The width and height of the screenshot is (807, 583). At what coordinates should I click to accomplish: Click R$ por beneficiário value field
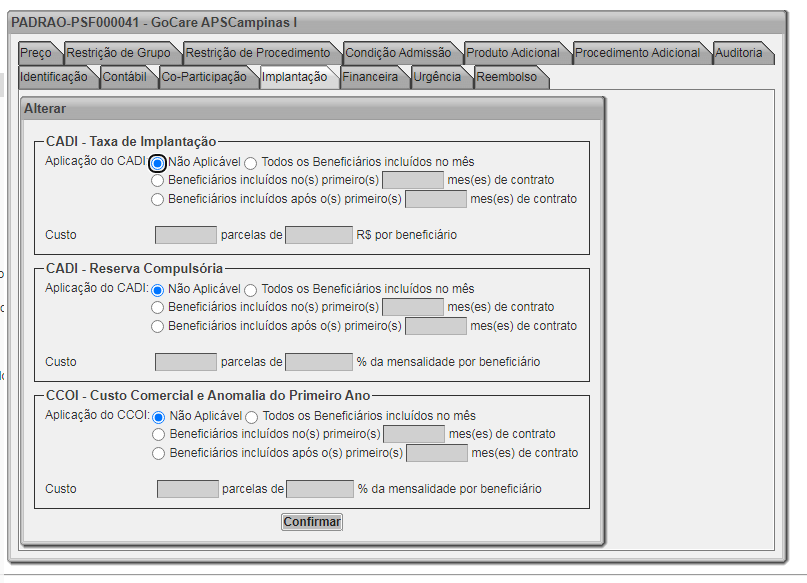319,235
